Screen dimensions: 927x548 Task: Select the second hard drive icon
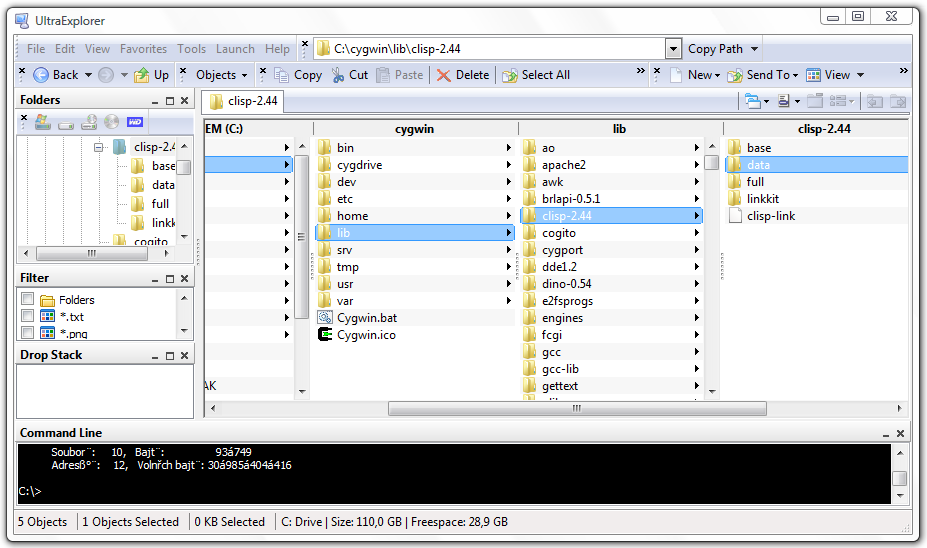click(66, 124)
